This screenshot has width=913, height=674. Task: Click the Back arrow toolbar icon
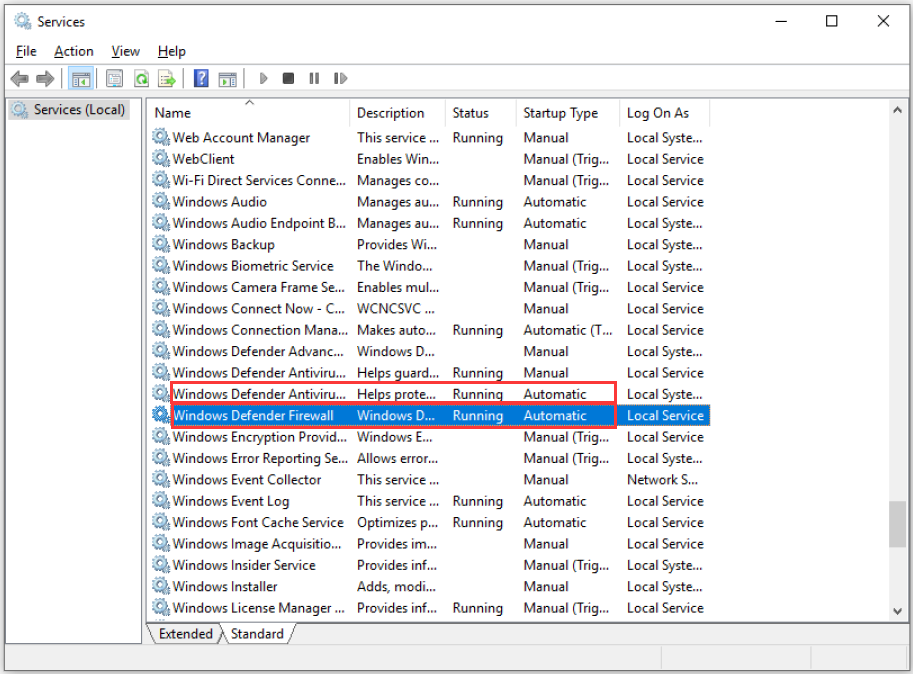[20, 78]
